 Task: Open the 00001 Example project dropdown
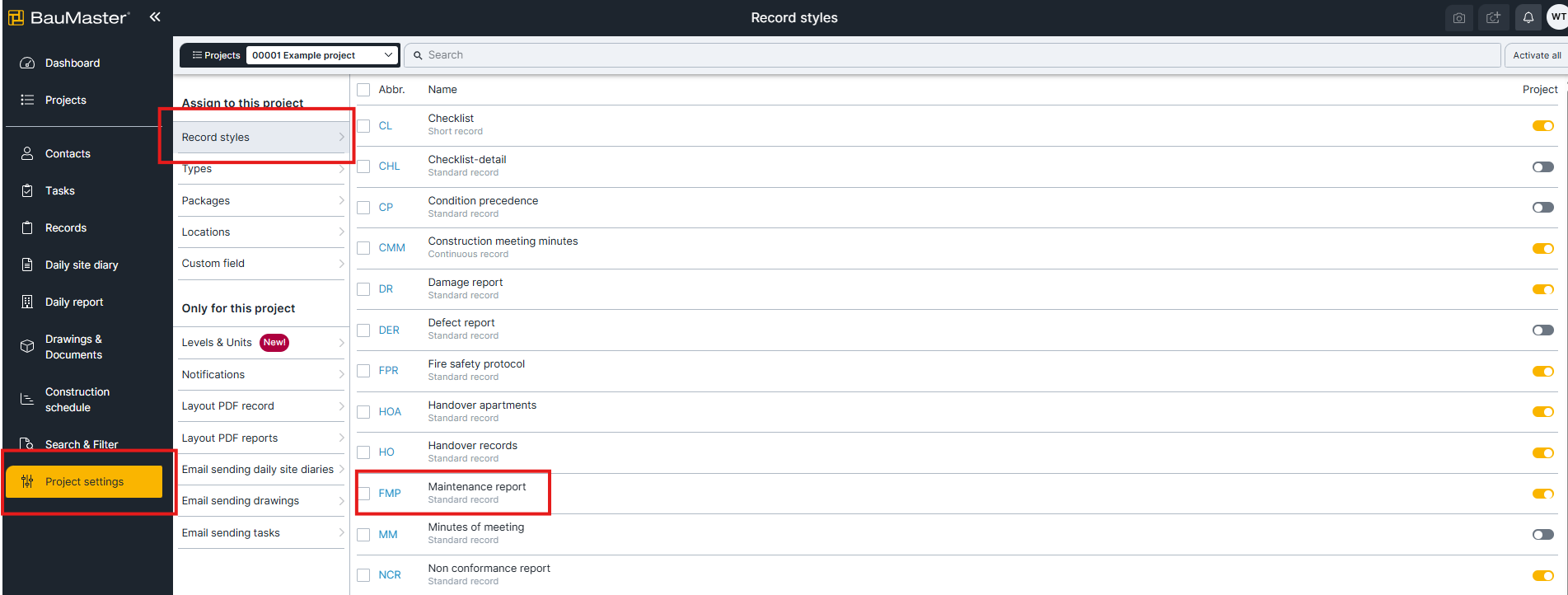322,55
